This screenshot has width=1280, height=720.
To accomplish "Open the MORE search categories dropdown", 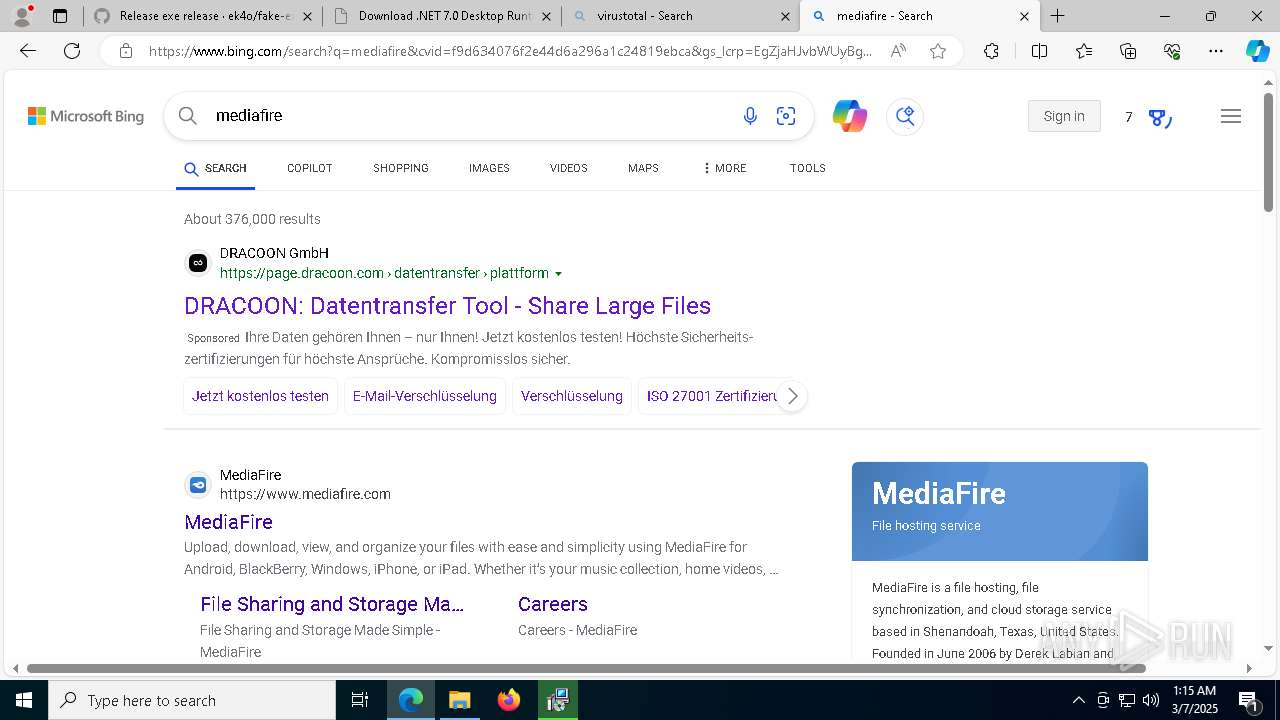I will tap(725, 168).
